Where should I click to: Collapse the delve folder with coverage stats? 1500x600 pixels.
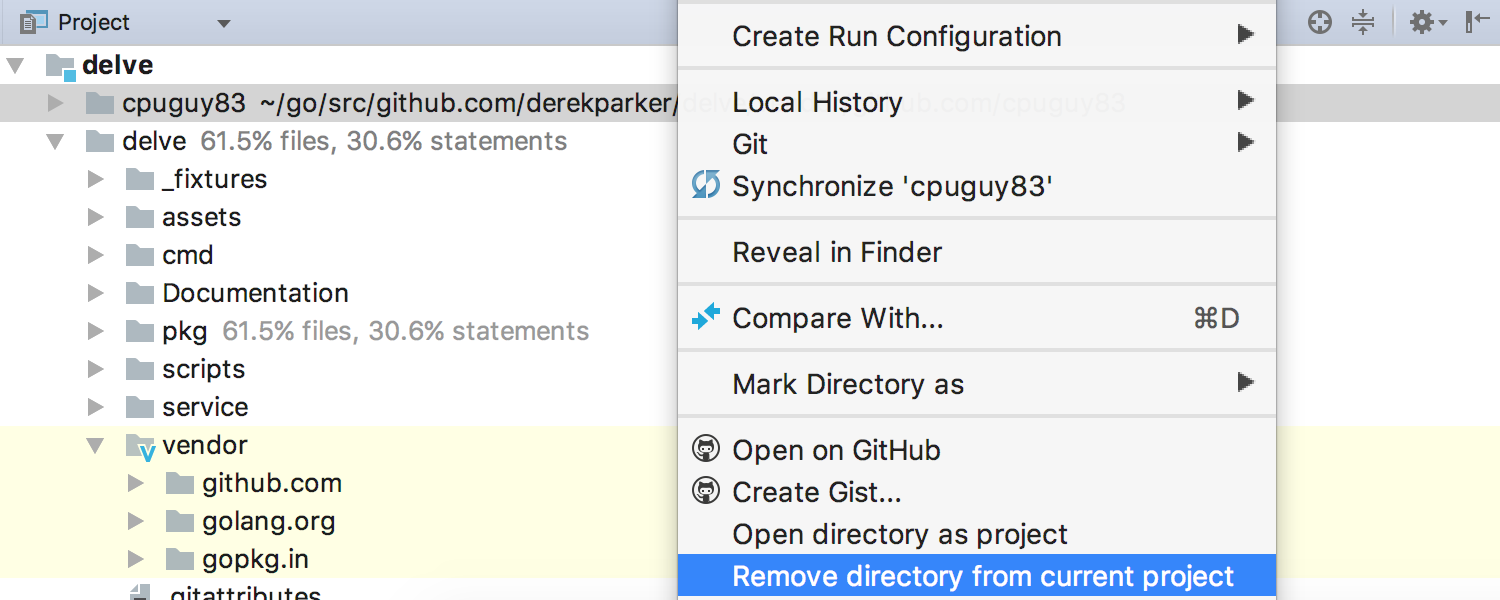pos(56,142)
